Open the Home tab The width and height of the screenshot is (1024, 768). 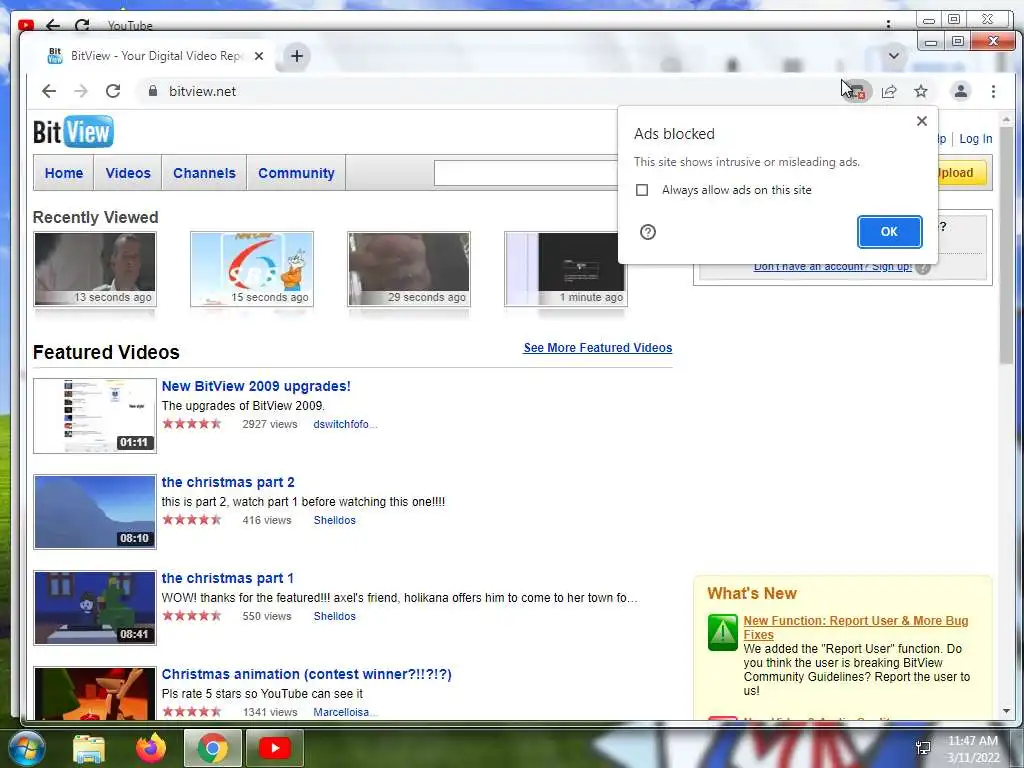(x=64, y=173)
